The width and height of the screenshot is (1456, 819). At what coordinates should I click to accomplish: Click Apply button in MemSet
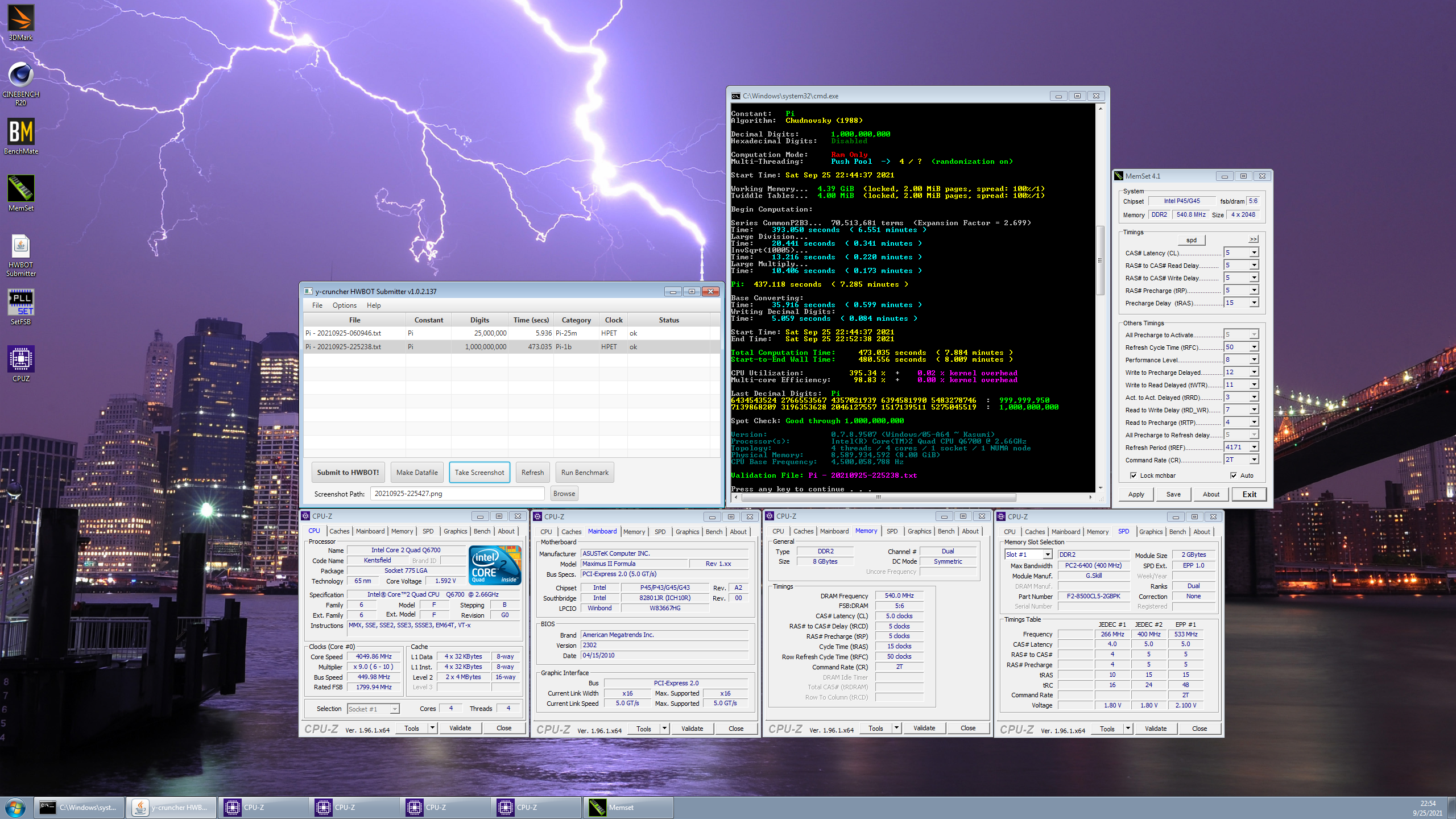coord(1136,494)
